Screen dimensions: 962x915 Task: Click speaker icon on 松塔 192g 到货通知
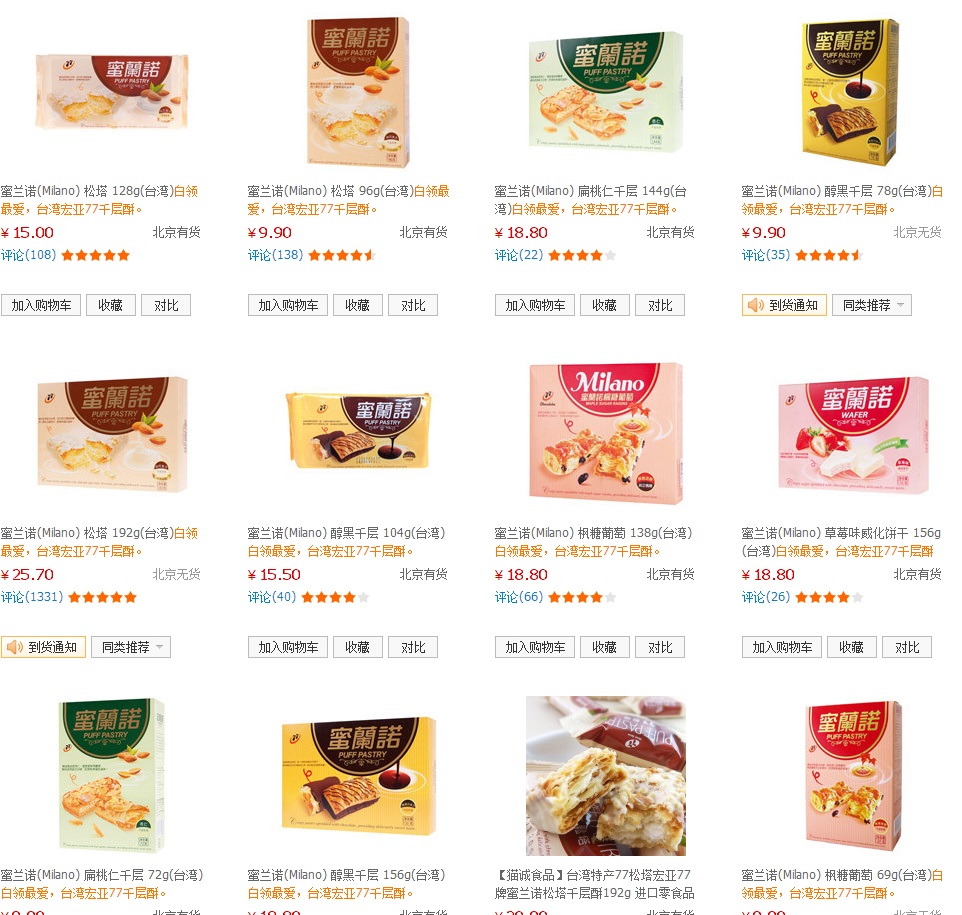tap(15, 647)
